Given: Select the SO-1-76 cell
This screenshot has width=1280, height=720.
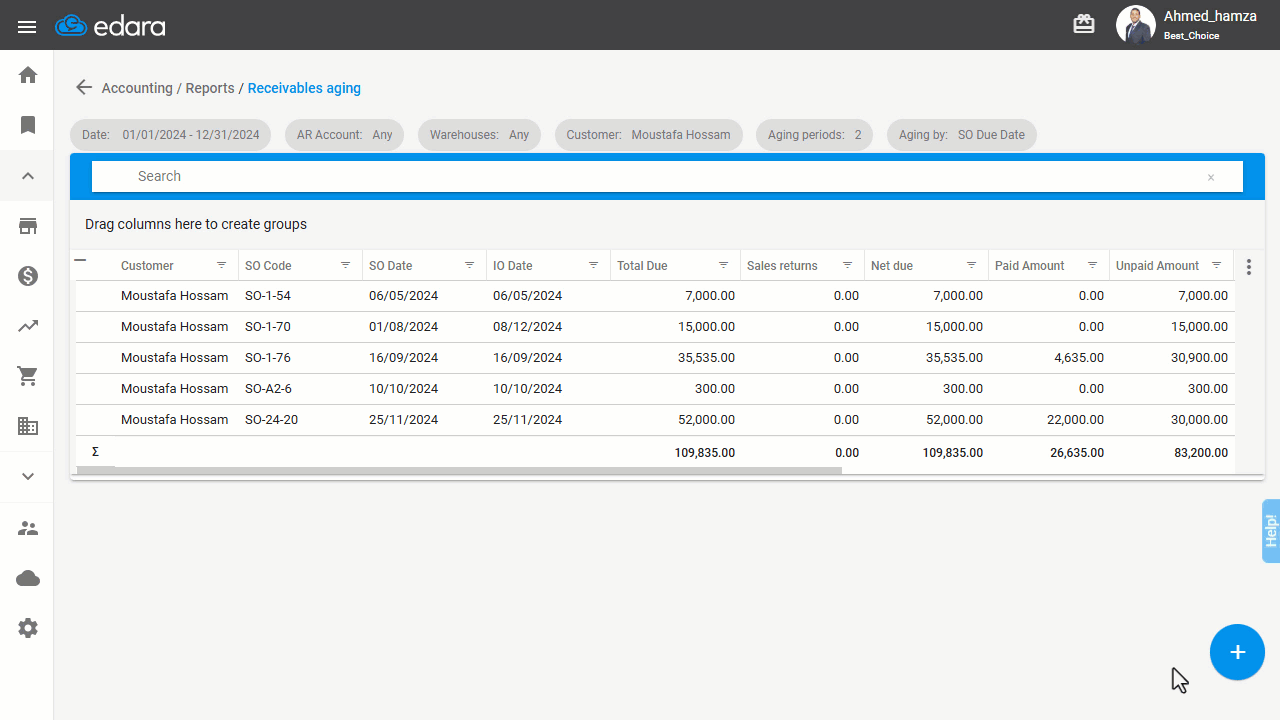Looking at the screenshot, I should click(300, 358).
